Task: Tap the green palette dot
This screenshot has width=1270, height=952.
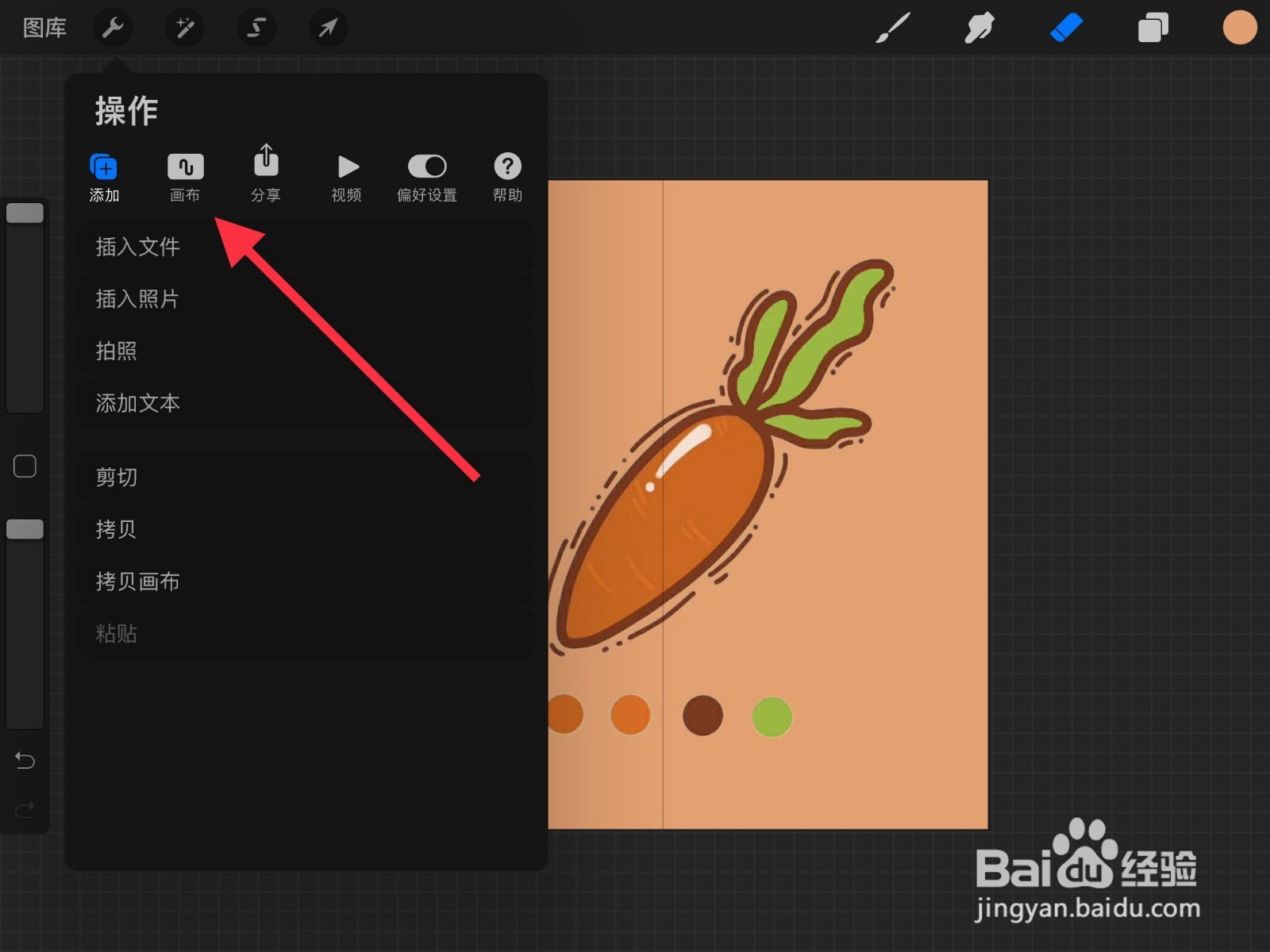Action: (772, 717)
